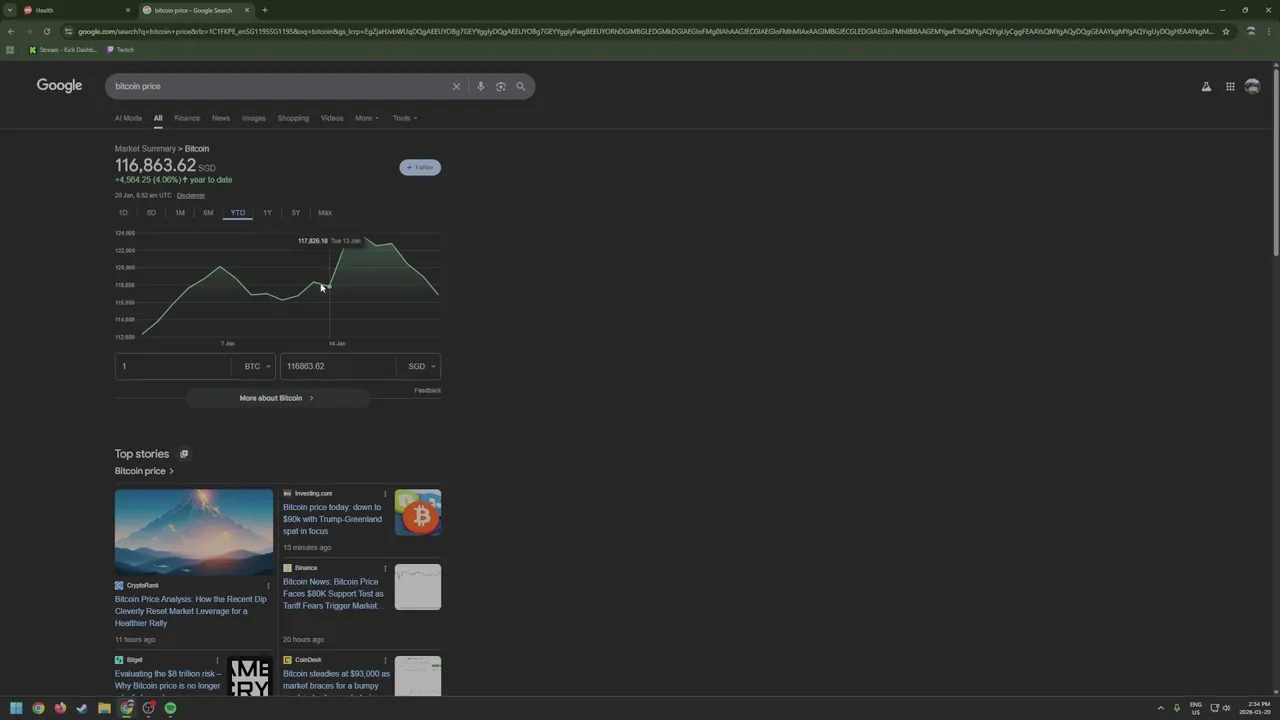Show the 5D chart range
1280x720 pixels.
point(151,213)
